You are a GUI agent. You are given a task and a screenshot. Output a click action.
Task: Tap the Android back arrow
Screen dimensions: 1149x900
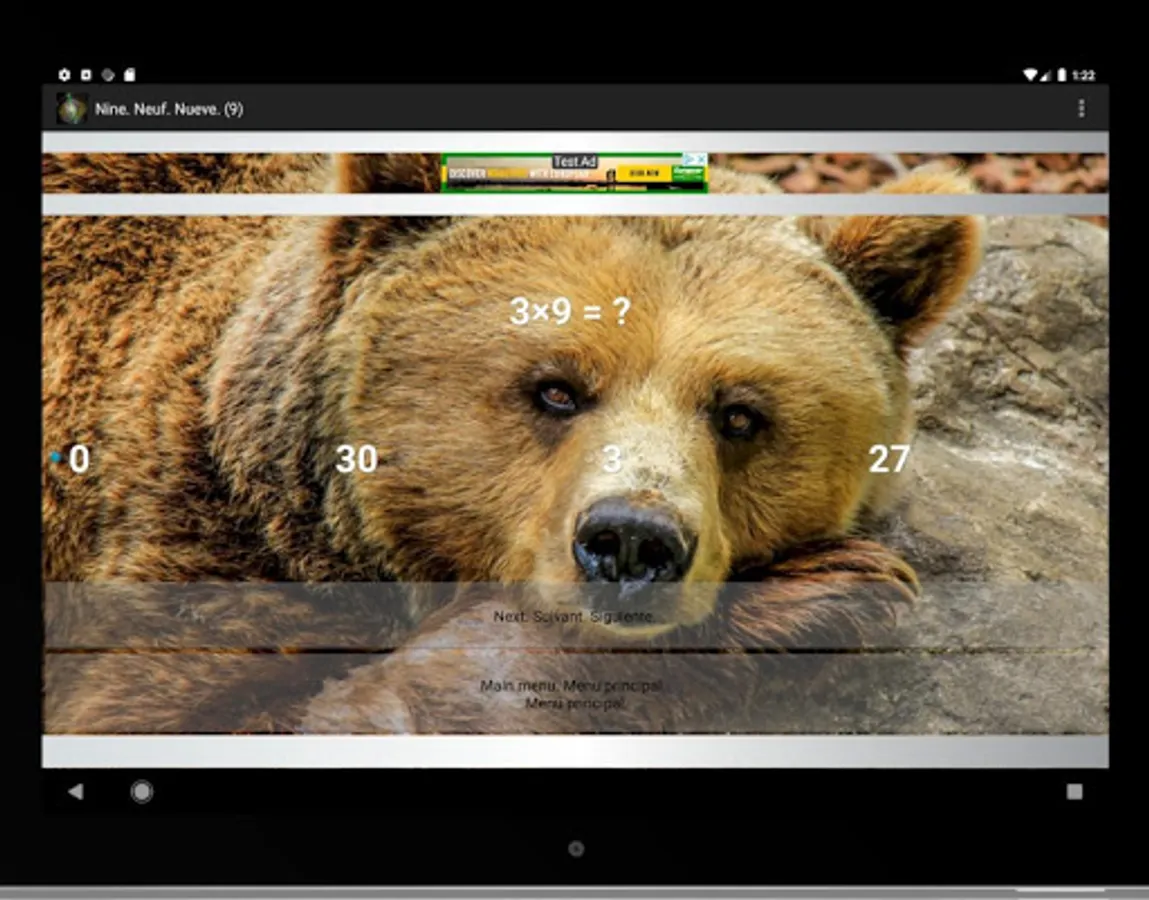tap(75, 792)
